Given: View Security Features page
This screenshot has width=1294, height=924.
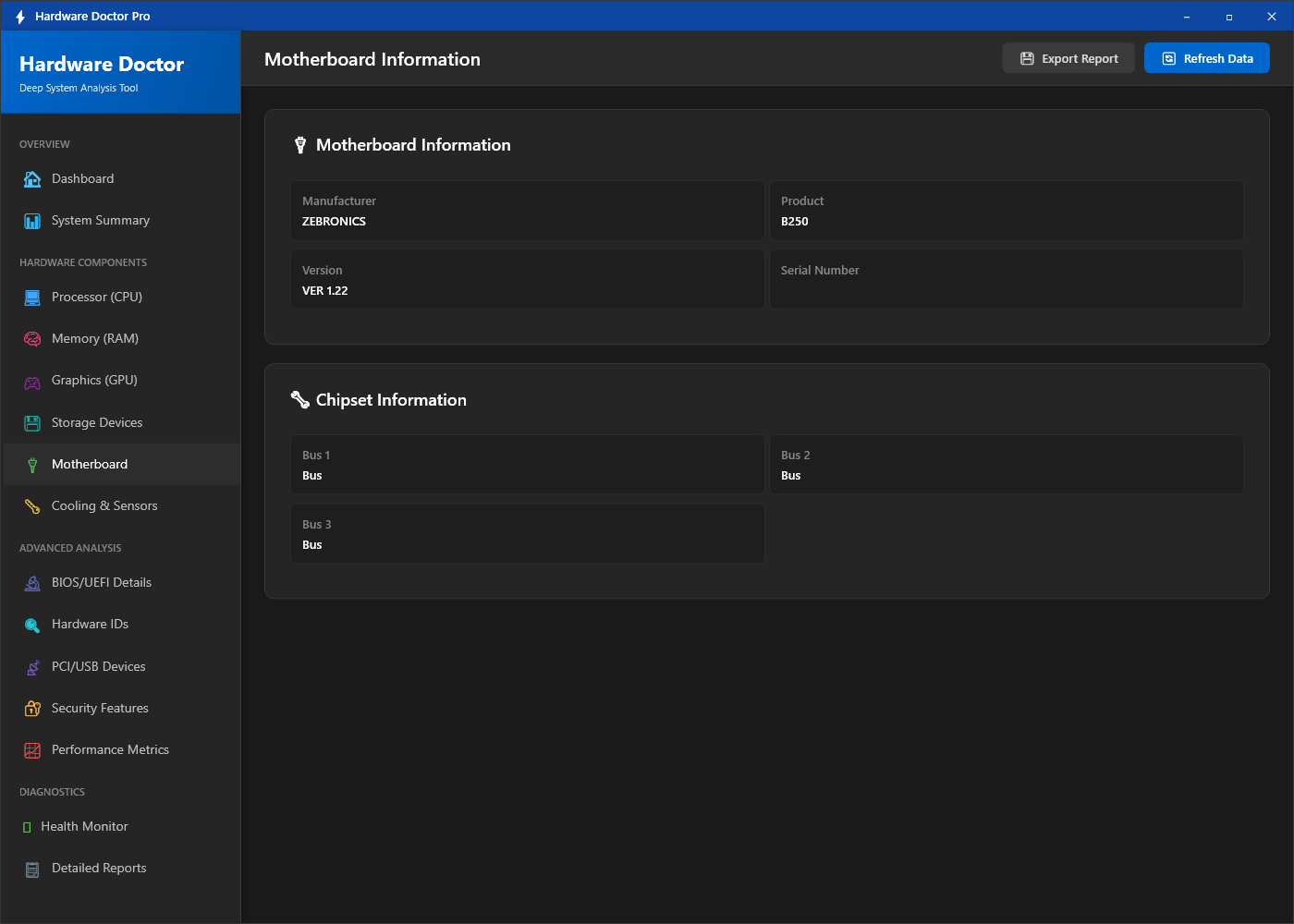Looking at the screenshot, I should [x=122, y=709].
